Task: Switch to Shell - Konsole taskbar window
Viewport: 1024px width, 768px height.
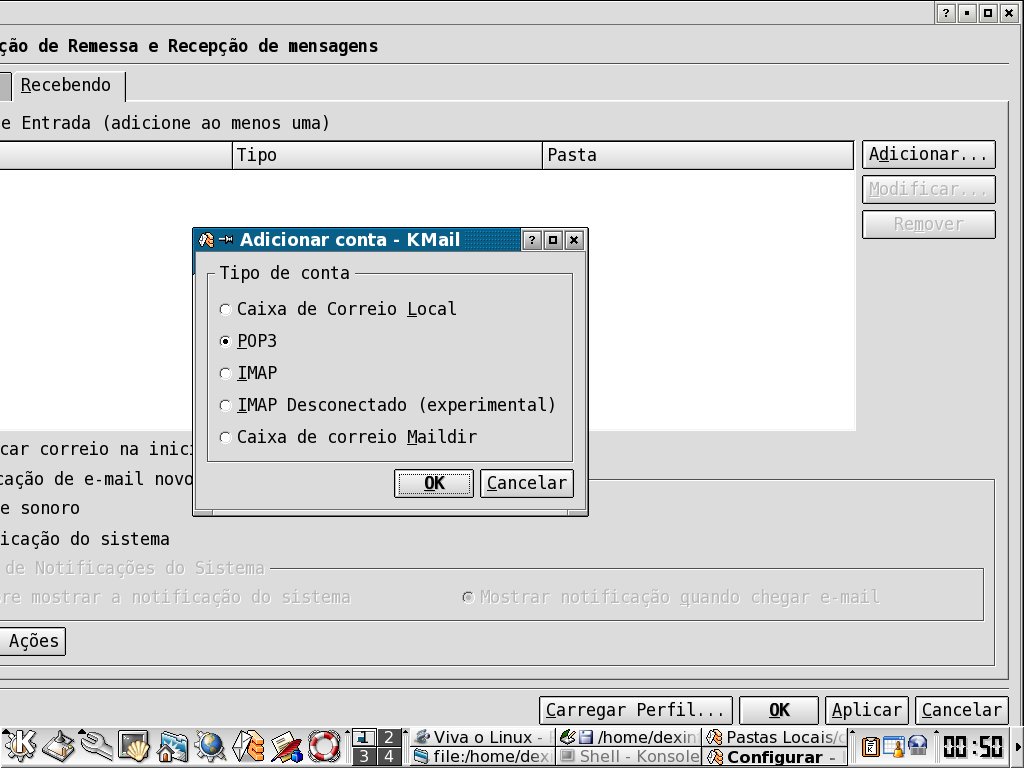Action: click(x=628, y=756)
